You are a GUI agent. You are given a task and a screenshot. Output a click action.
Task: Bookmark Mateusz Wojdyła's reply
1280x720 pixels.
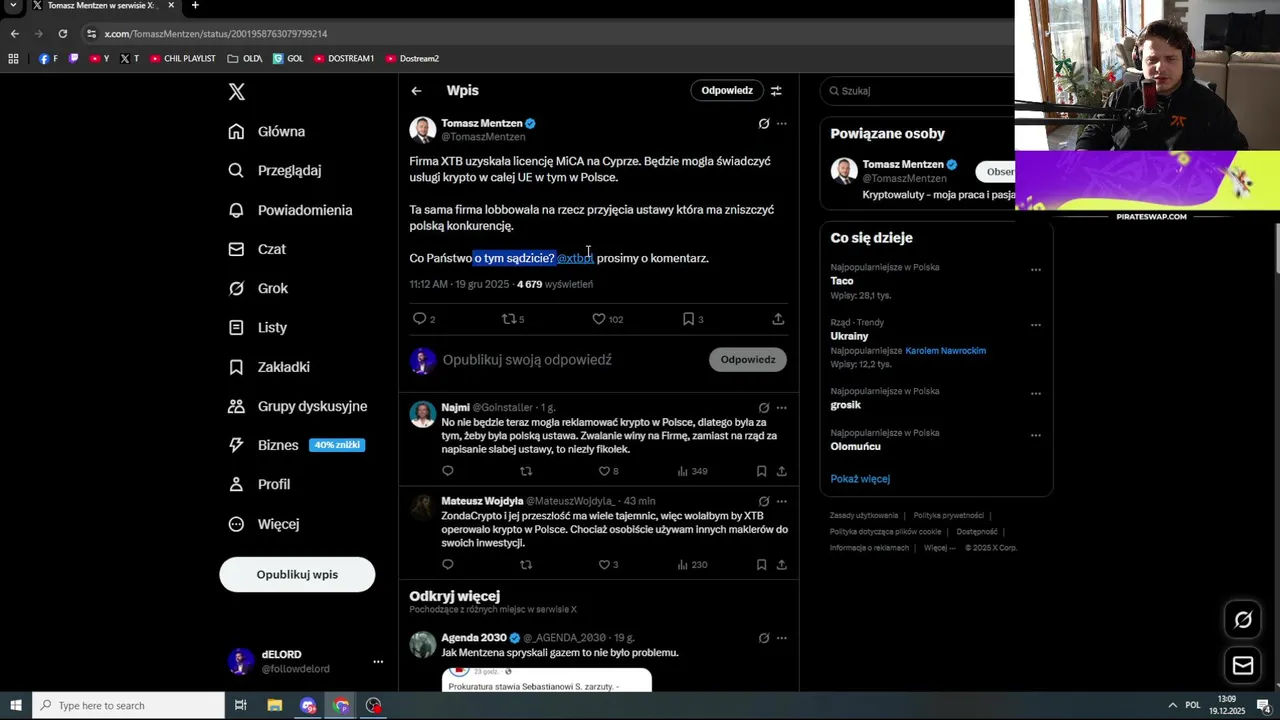click(762, 565)
